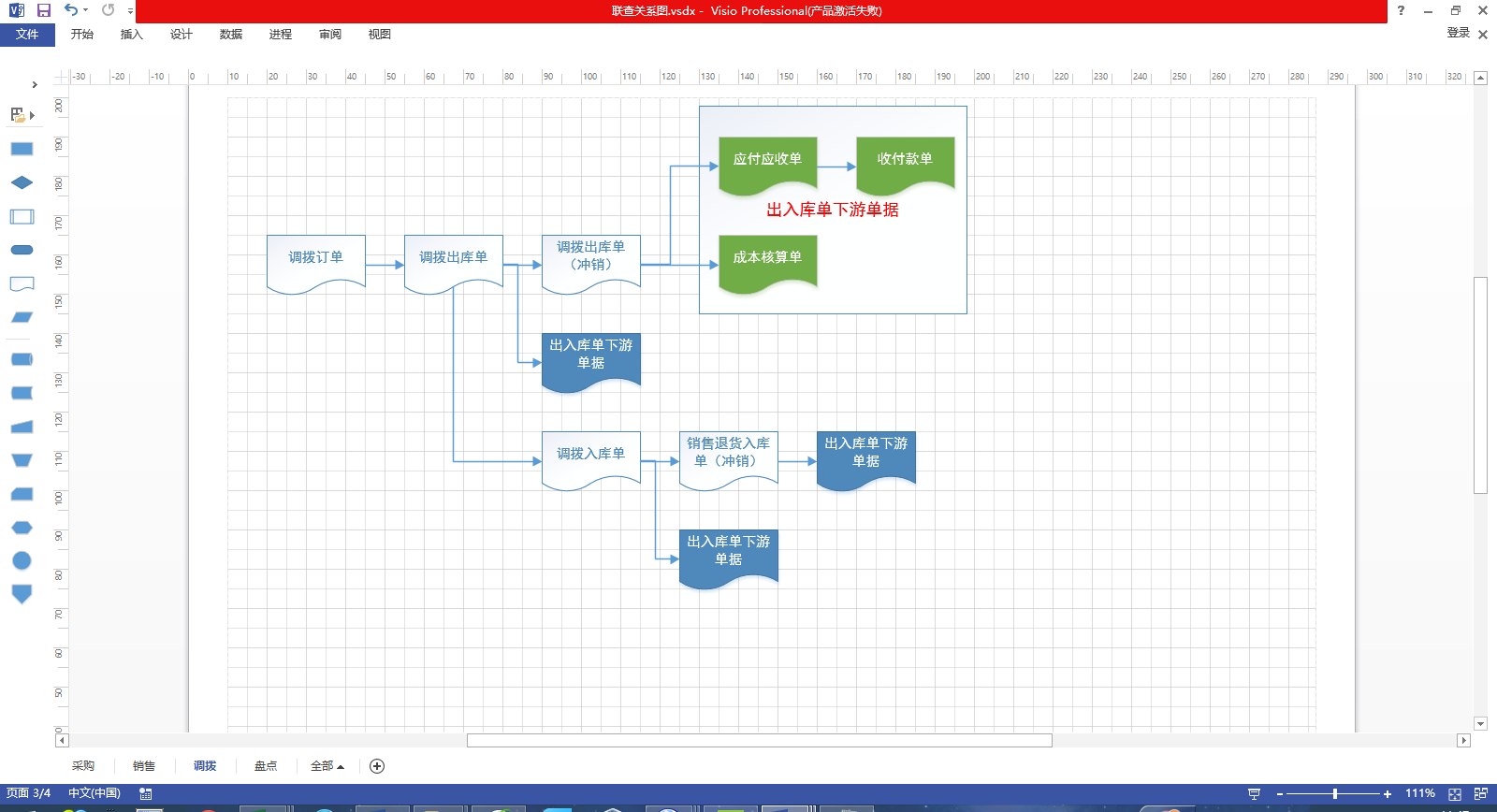Click the Save icon in quick access toolbar

point(43,10)
